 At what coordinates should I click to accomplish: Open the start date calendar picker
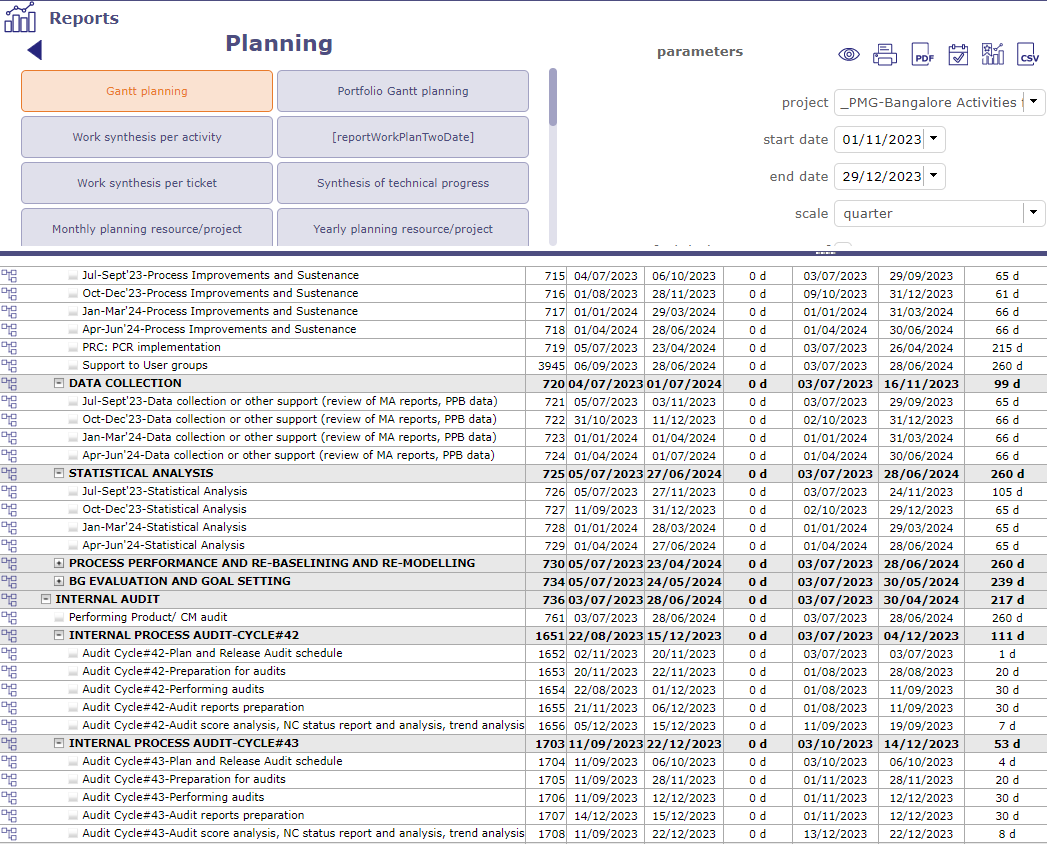[x=934, y=140]
